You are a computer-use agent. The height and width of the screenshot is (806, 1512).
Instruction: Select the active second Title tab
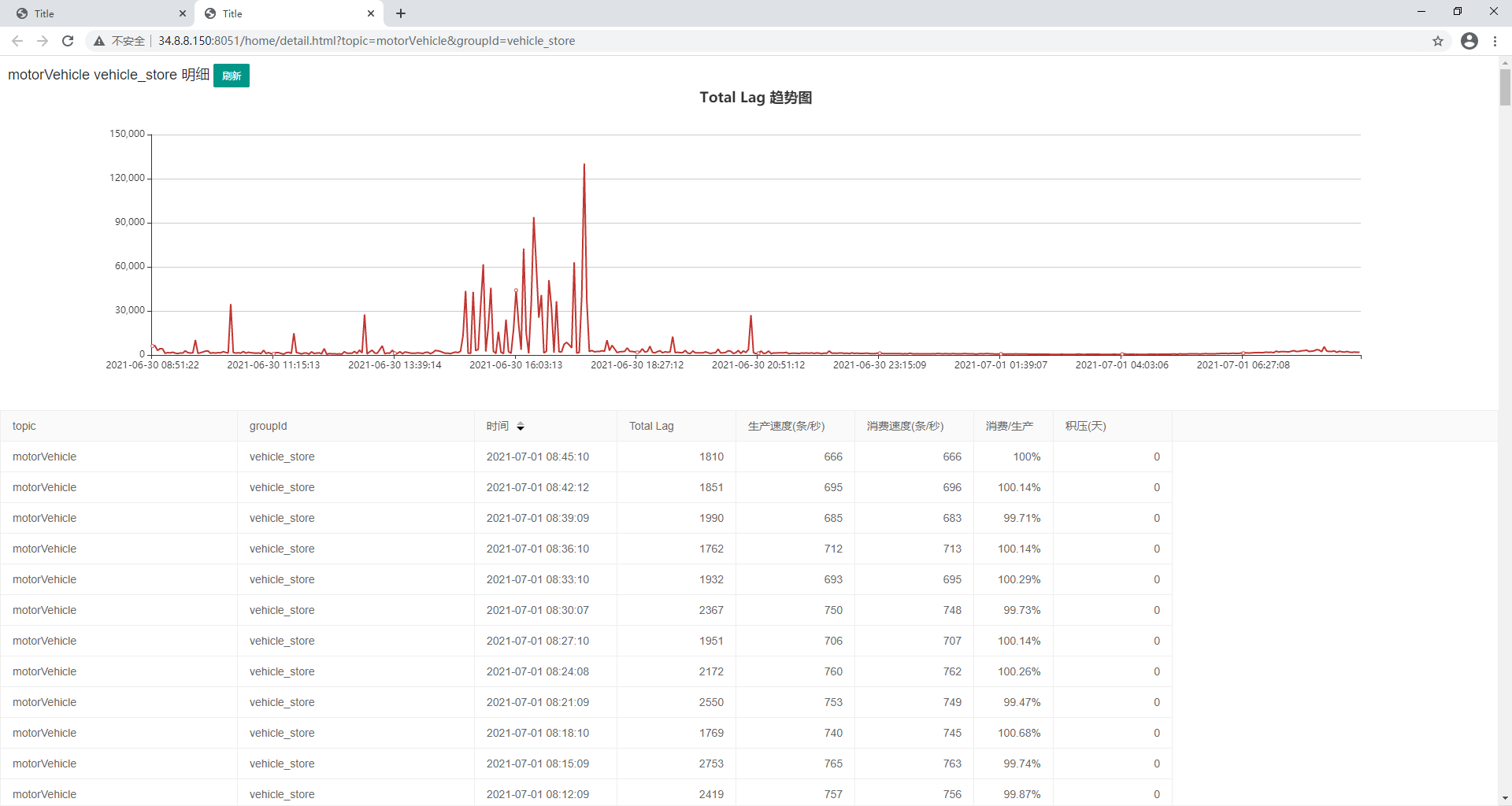coord(289,13)
